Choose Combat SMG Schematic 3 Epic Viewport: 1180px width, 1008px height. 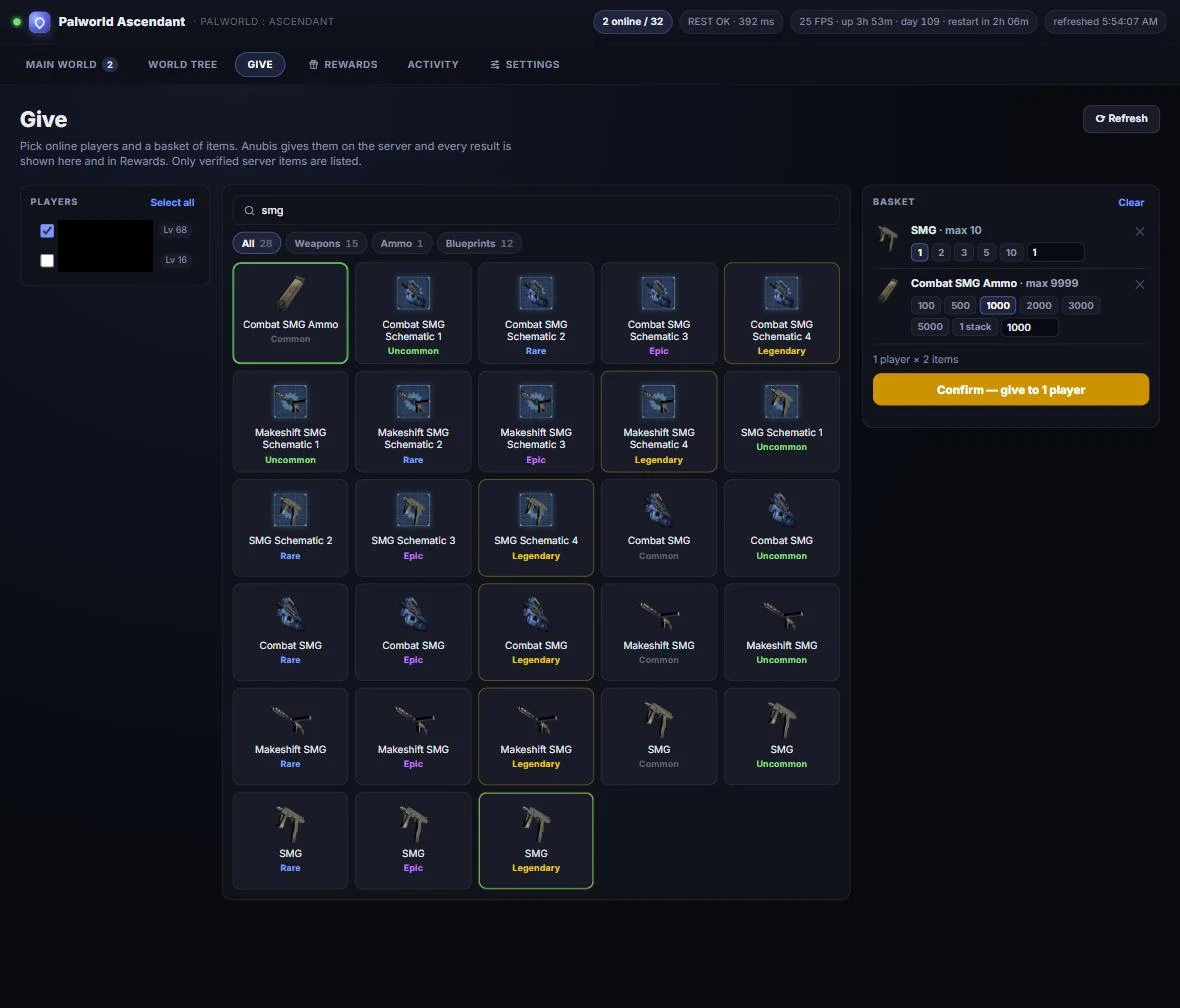tap(658, 313)
